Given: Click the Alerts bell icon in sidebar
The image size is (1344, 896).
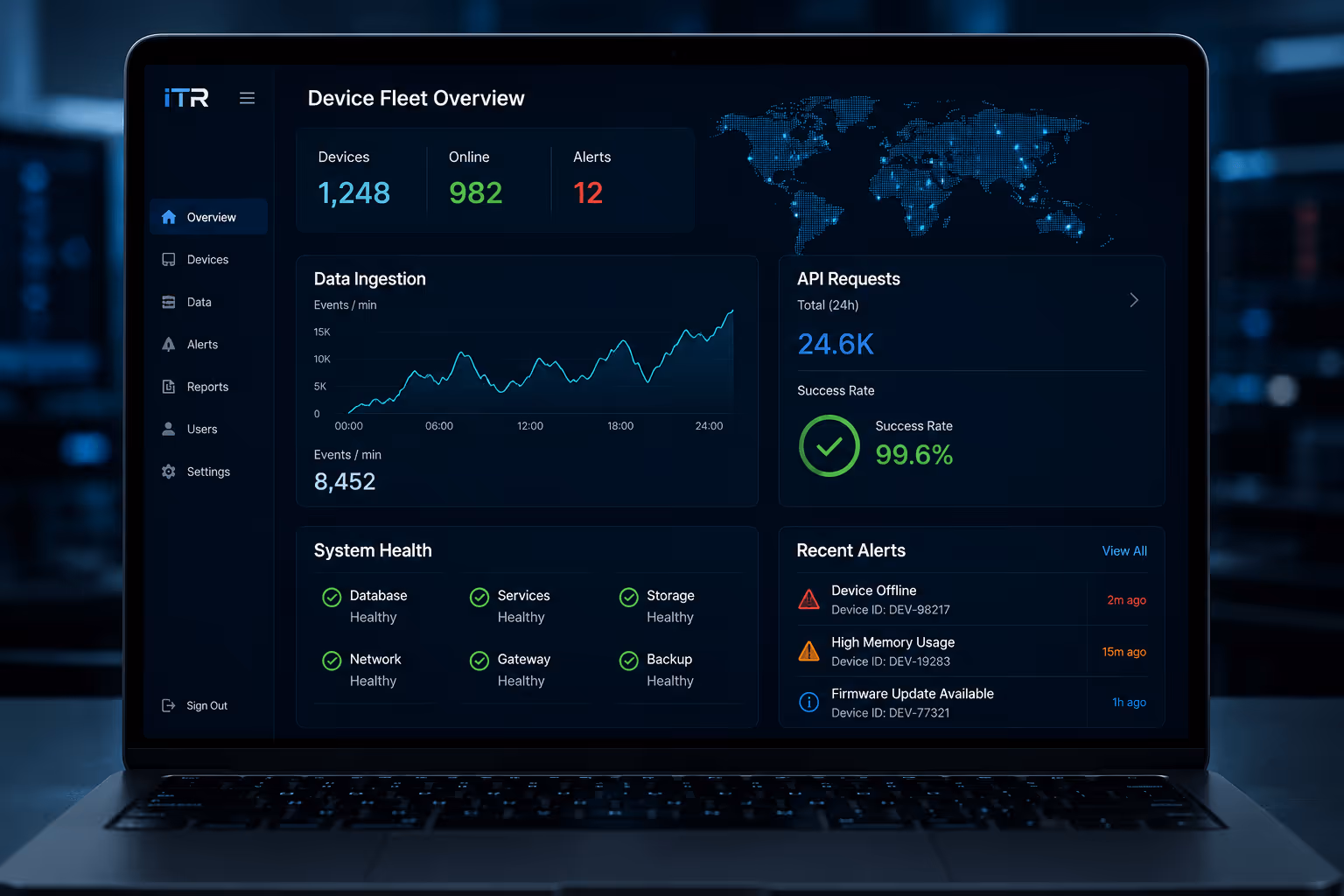Looking at the screenshot, I should pyautogui.click(x=169, y=345).
